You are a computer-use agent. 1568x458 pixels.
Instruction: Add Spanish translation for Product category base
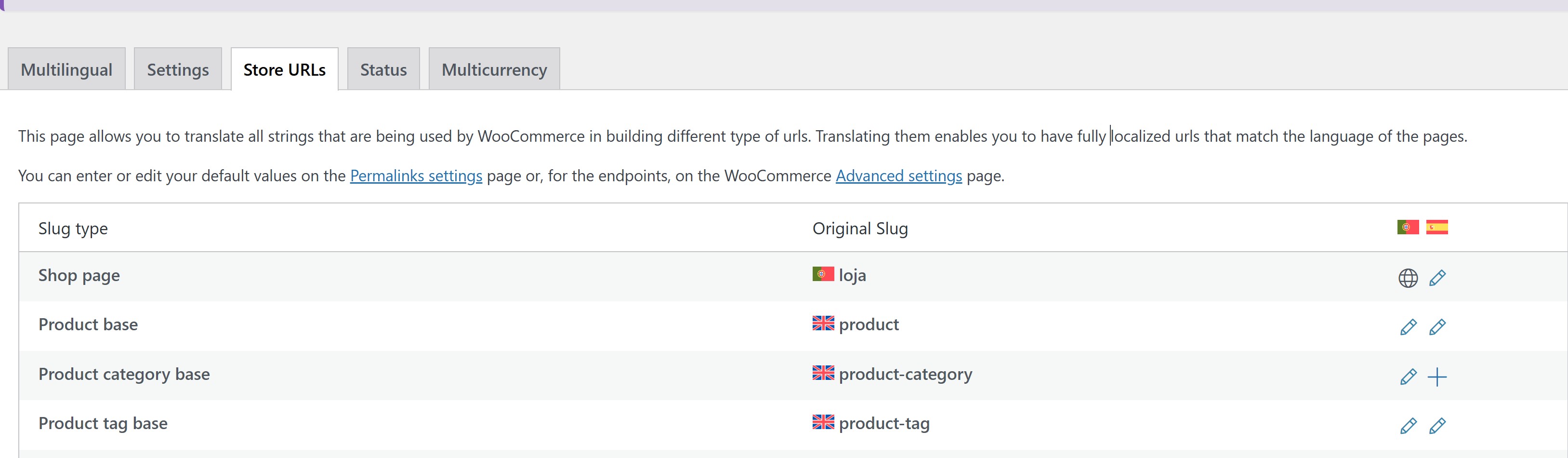pyautogui.click(x=1437, y=377)
